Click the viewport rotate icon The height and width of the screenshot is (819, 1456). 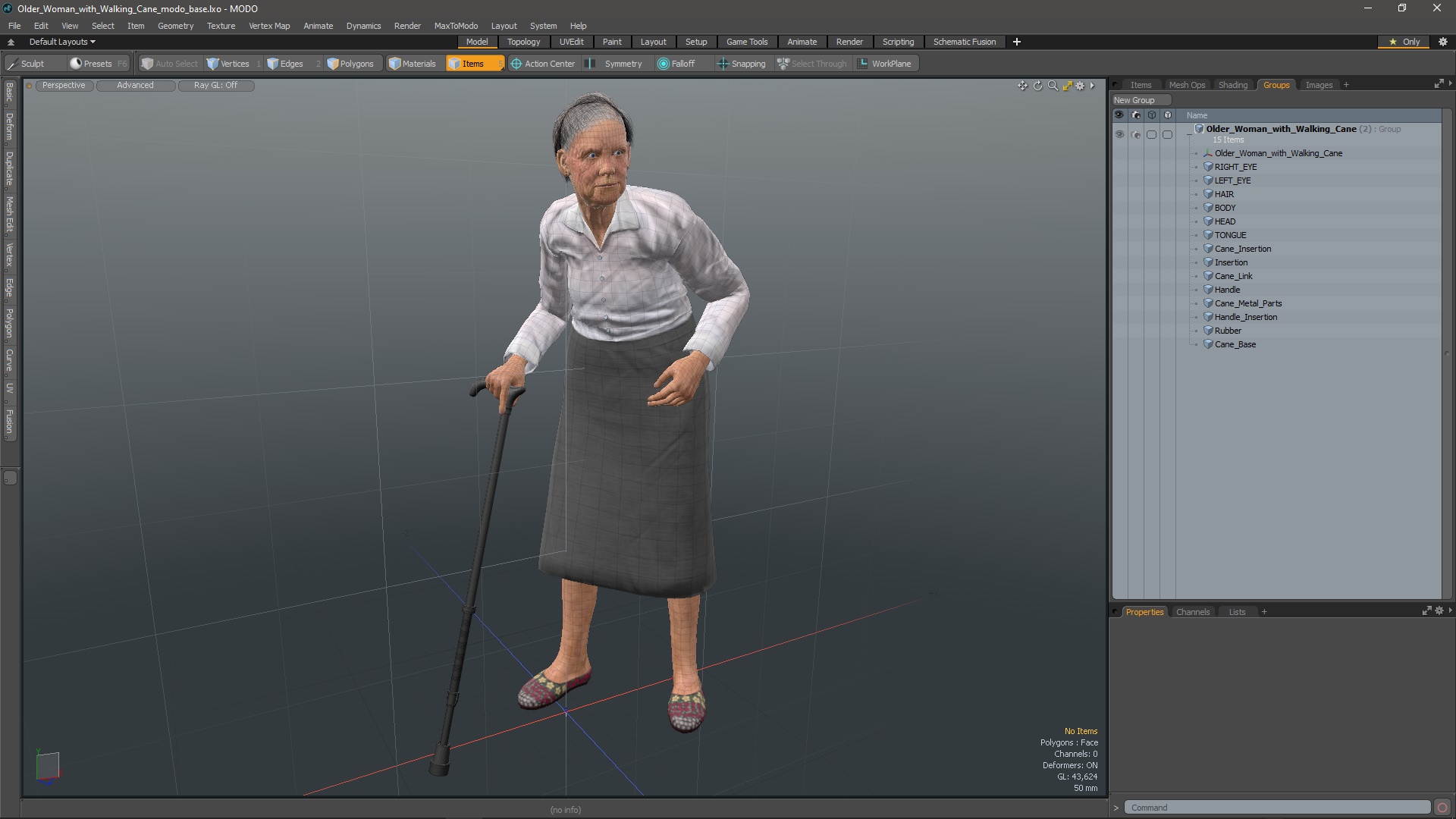click(x=1037, y=86)
